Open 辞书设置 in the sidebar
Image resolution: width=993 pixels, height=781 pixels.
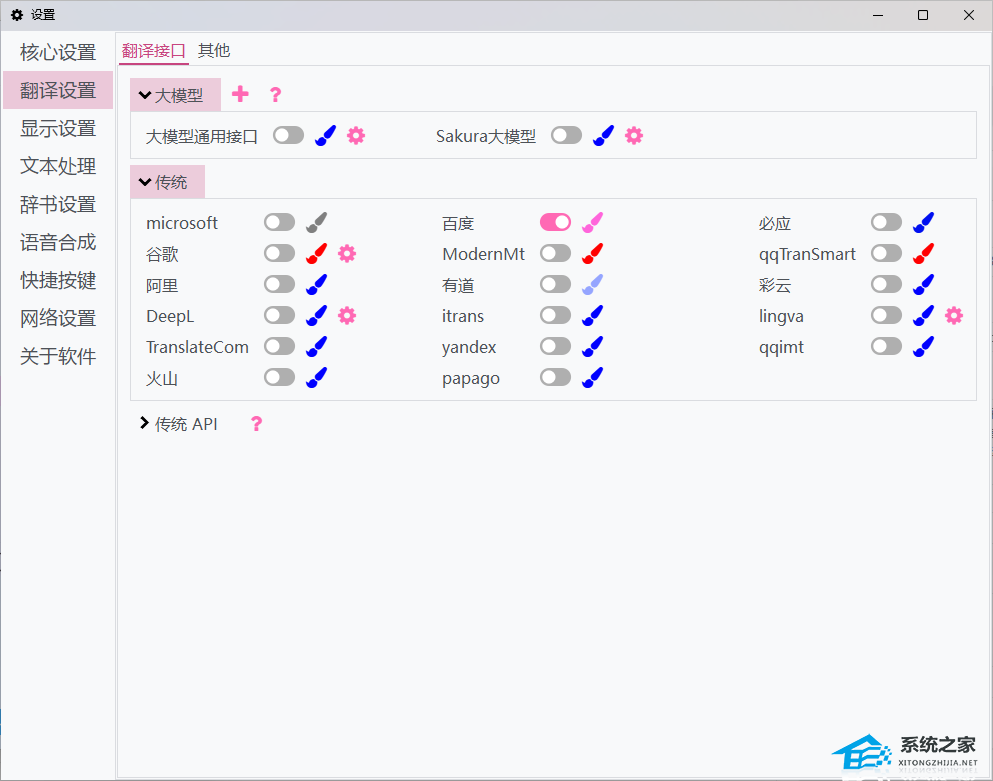[x=58, y=204]
